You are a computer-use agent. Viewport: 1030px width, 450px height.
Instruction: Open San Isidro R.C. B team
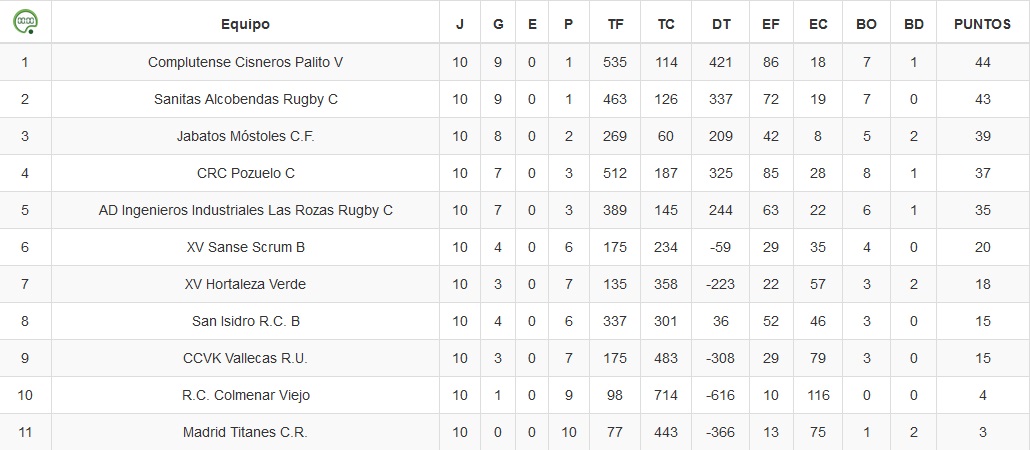click(x=245, y=321)
